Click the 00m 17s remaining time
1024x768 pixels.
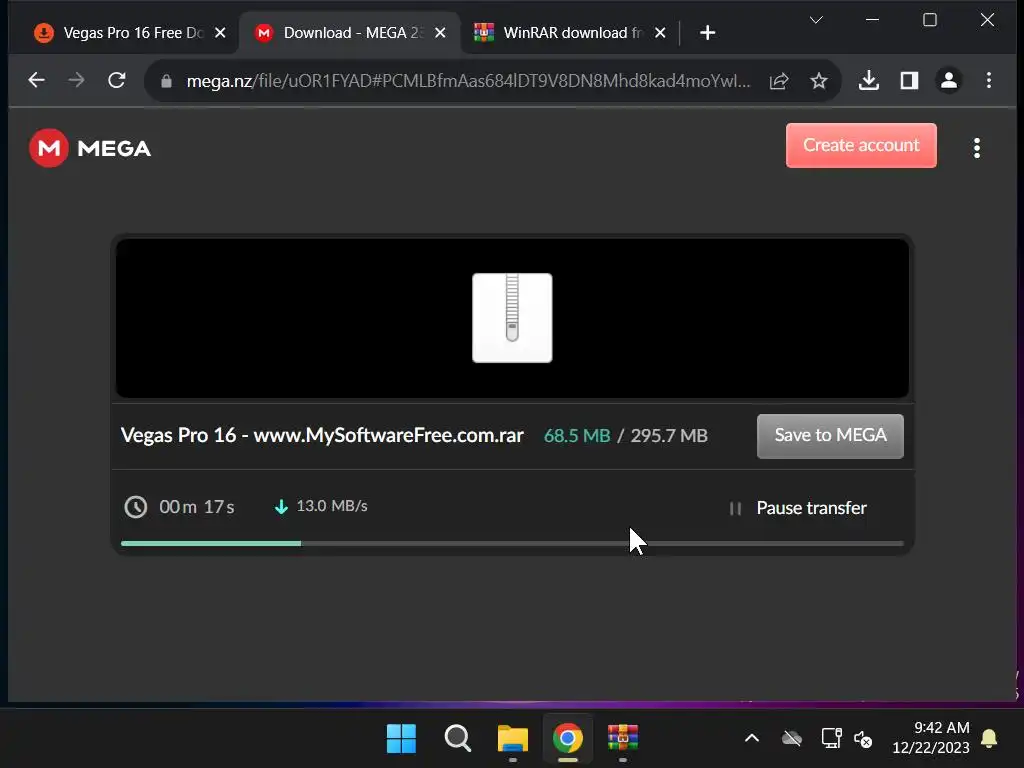[x=197, y=507]
